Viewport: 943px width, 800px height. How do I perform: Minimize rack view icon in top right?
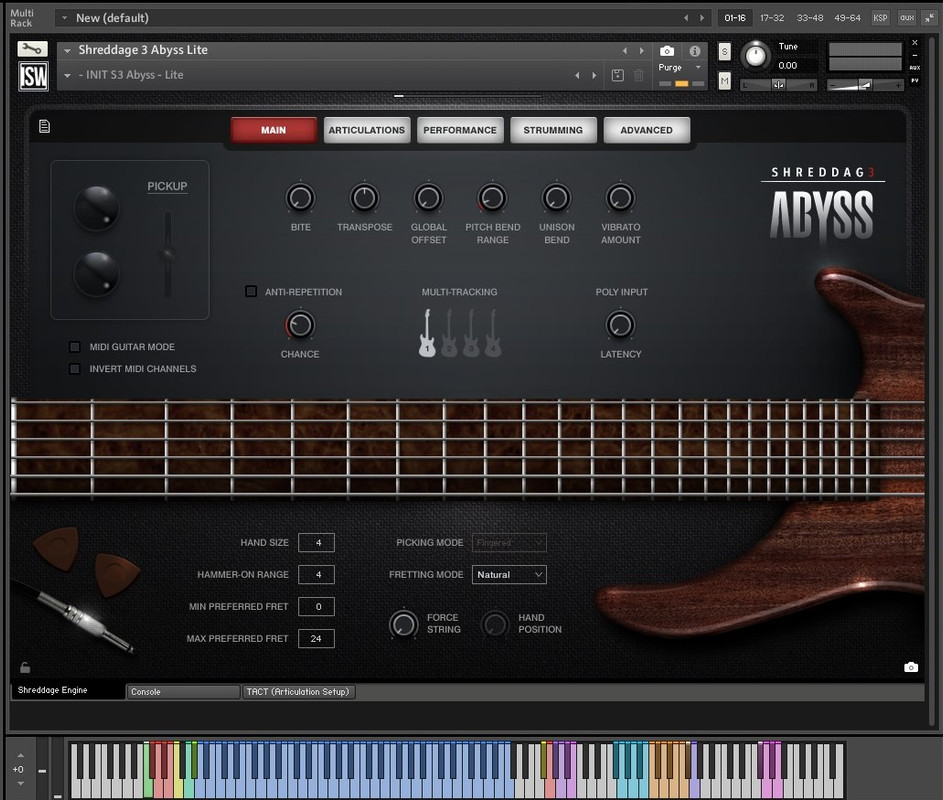click(x=930, y=18)
